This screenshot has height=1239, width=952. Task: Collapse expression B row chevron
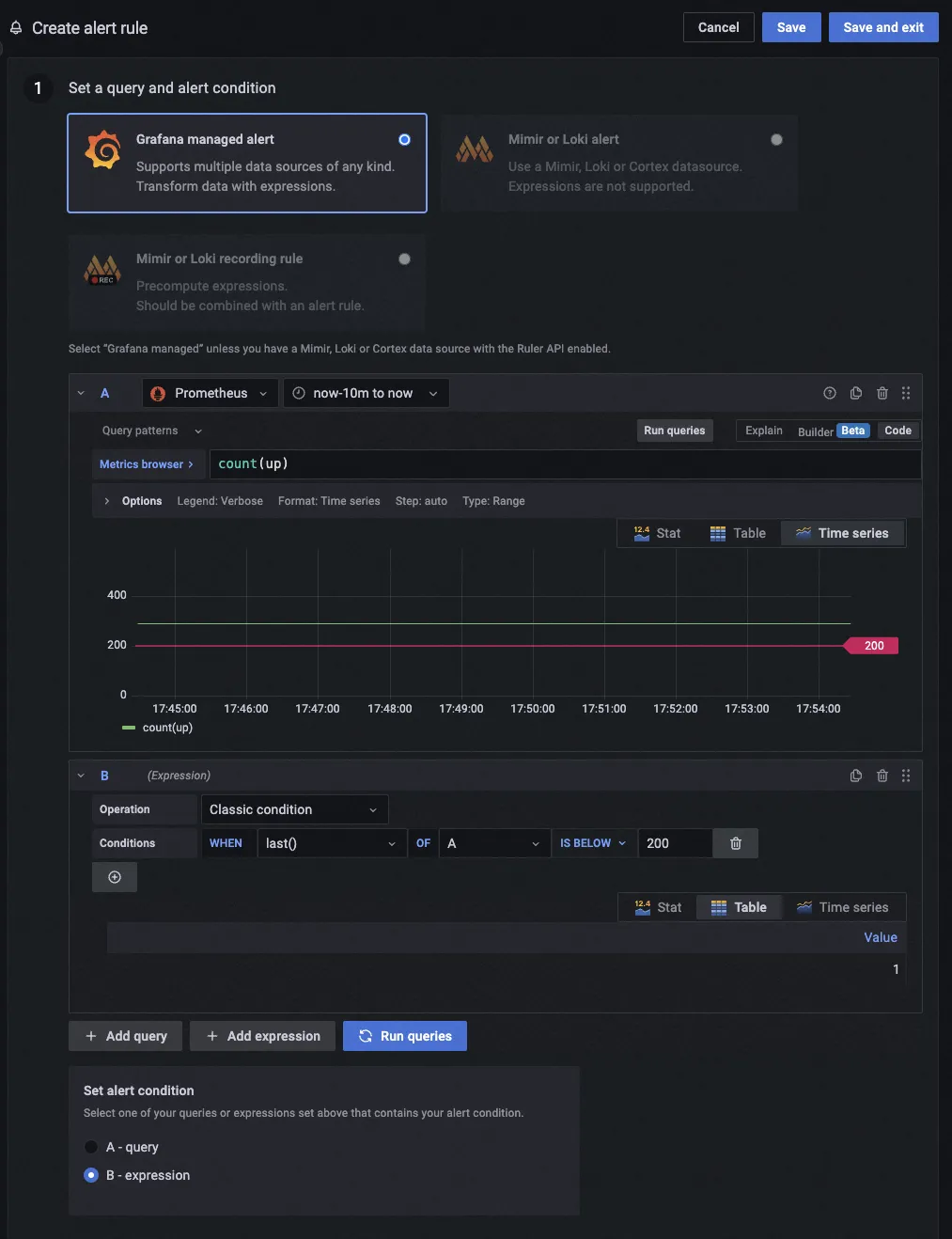coord(81,776)
